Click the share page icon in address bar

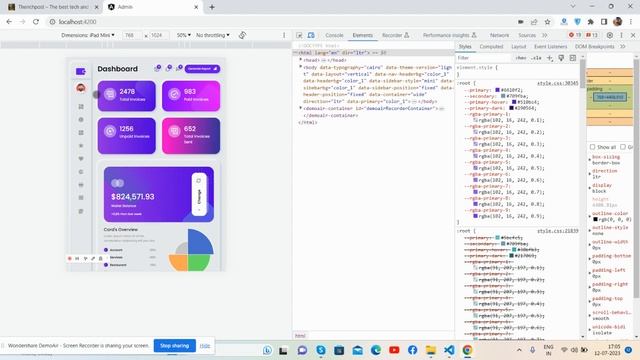534,22
